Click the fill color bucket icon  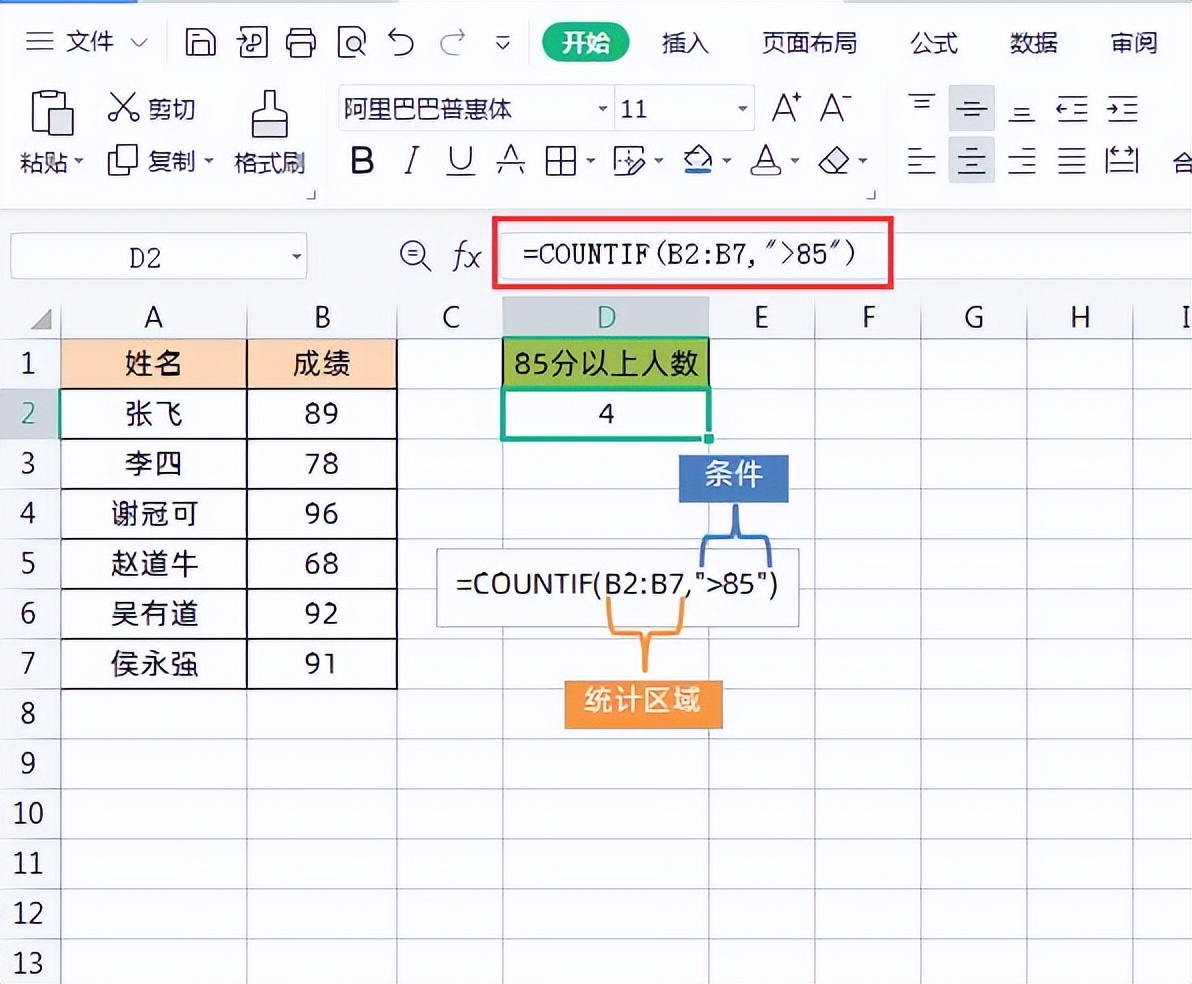click(x=697, y=160)
